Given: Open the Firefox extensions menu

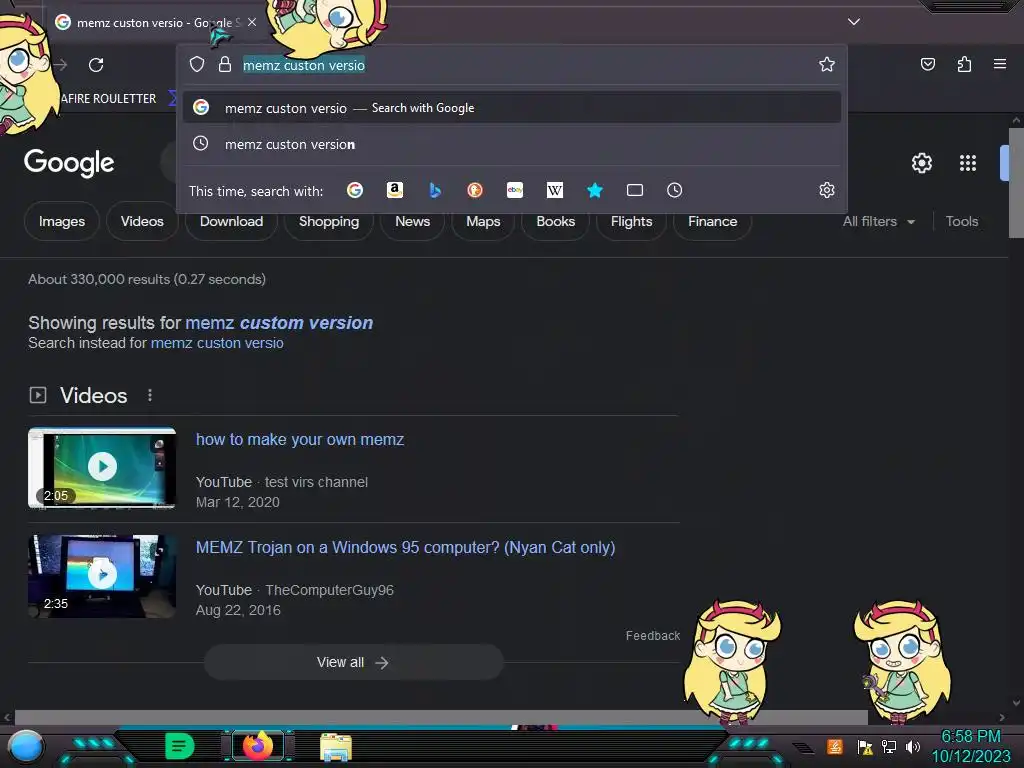Looking at the screenshot, I should [x=964, y=64].
